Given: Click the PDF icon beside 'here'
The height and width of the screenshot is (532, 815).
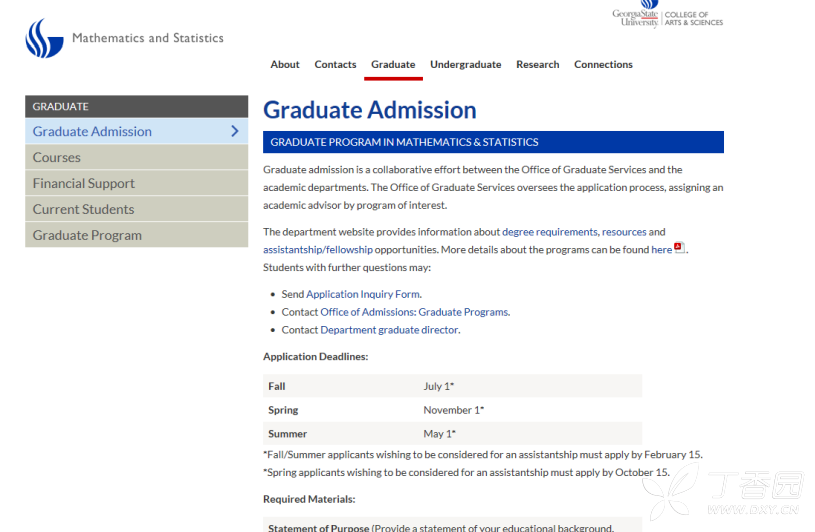Looking at the screenshot, I should [679, 248].
